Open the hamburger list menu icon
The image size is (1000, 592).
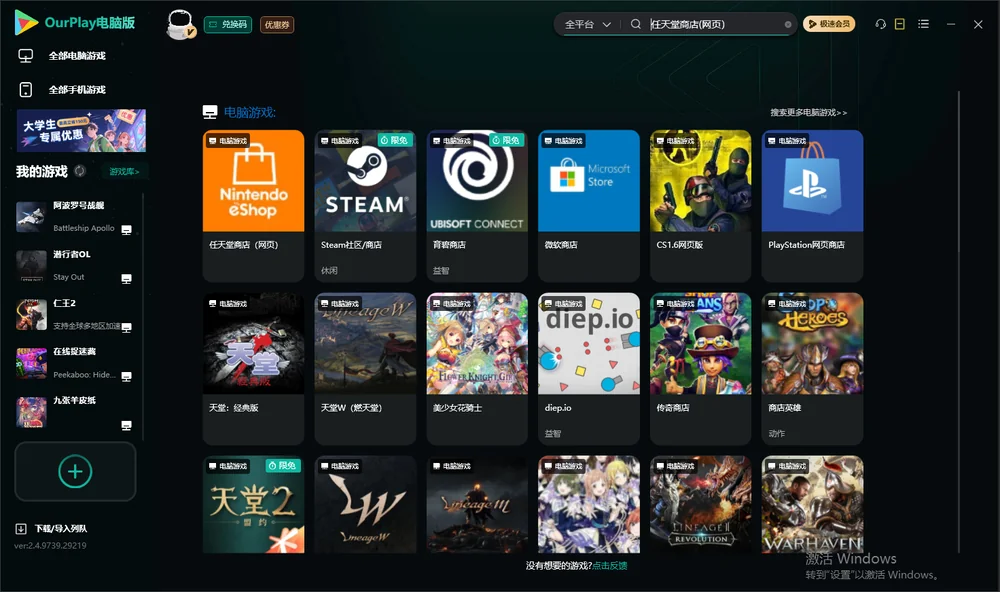coord(923,24)
